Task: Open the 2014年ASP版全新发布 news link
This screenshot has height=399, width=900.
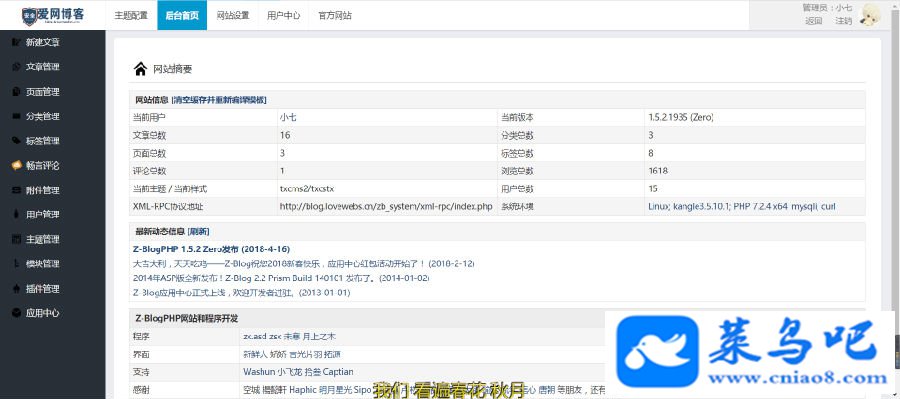Action: click(281, 278)
